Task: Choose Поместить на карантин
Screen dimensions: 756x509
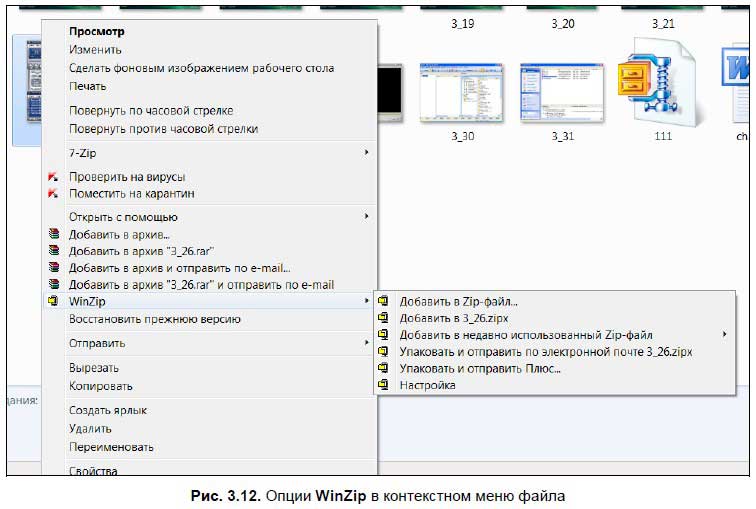Action: point(132,193)
